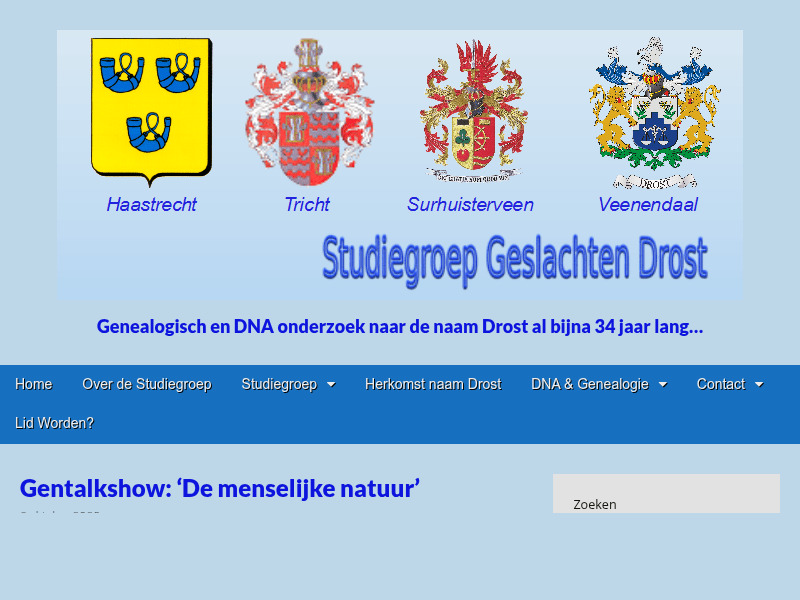Open the Lid Worden? page
Screen dimensions: 800x600
(x=55, y=423)
